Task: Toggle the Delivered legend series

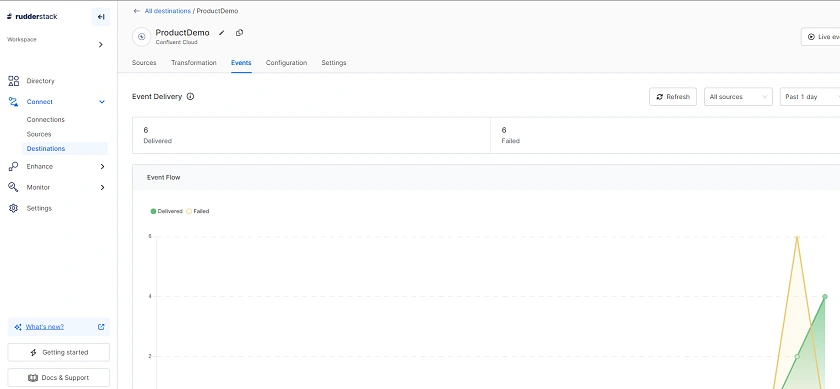Action: pos(167,211)
